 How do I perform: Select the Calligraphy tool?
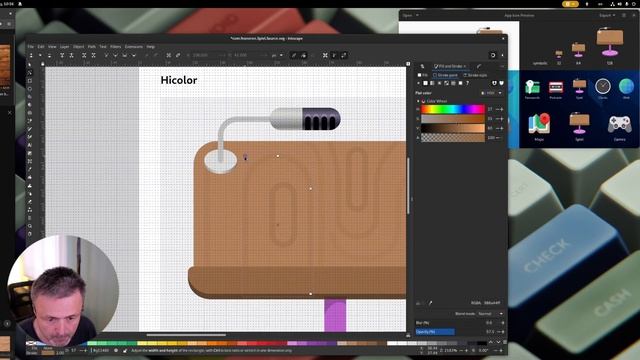click(30, 137)
